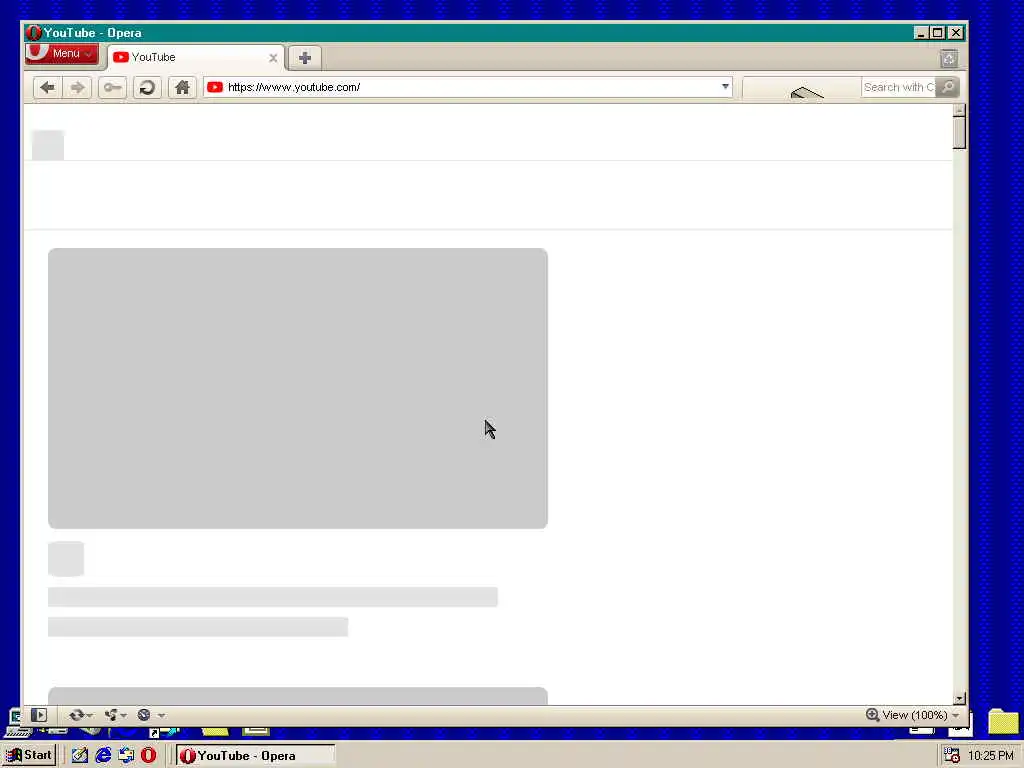Toggle the side panel button in status bar
1024x768 pixels.
tap(39, 715)
